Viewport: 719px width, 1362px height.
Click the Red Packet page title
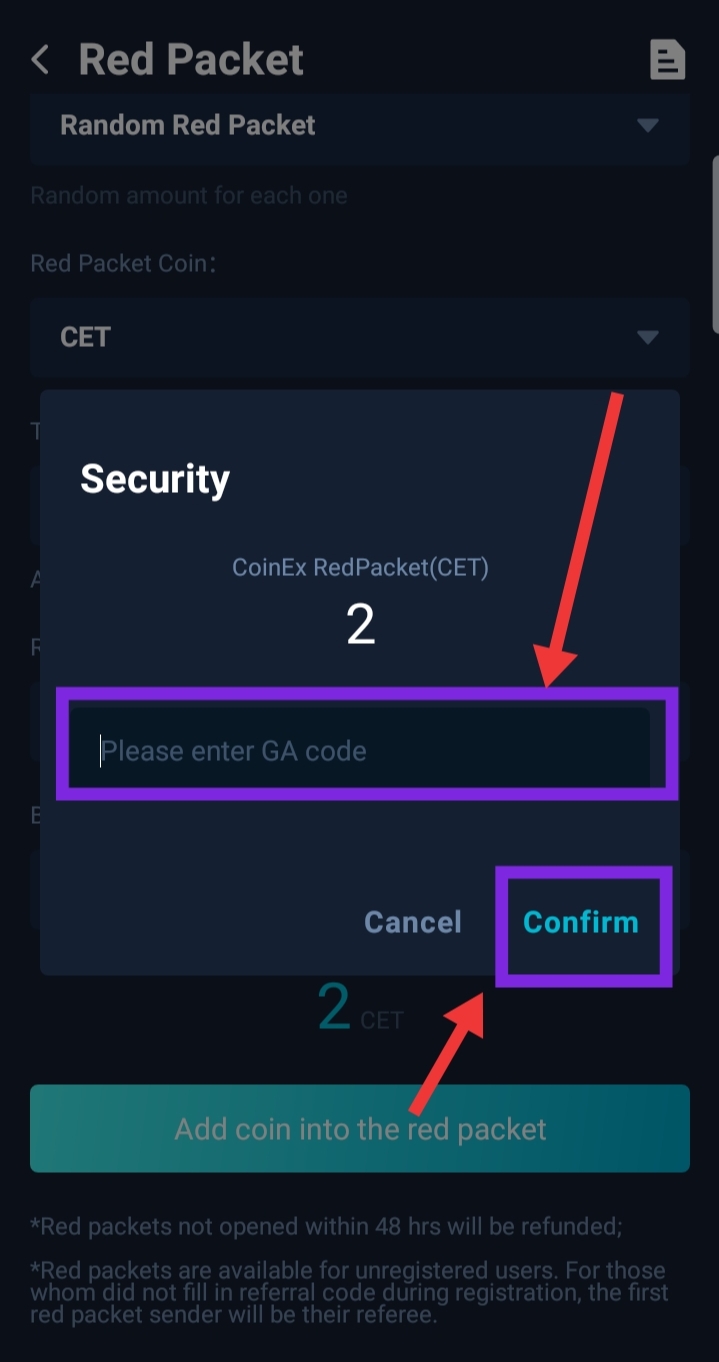190,60
